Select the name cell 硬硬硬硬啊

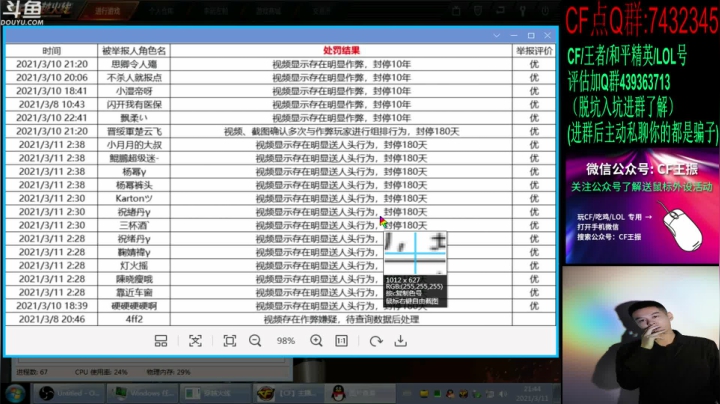coord(134,305)
